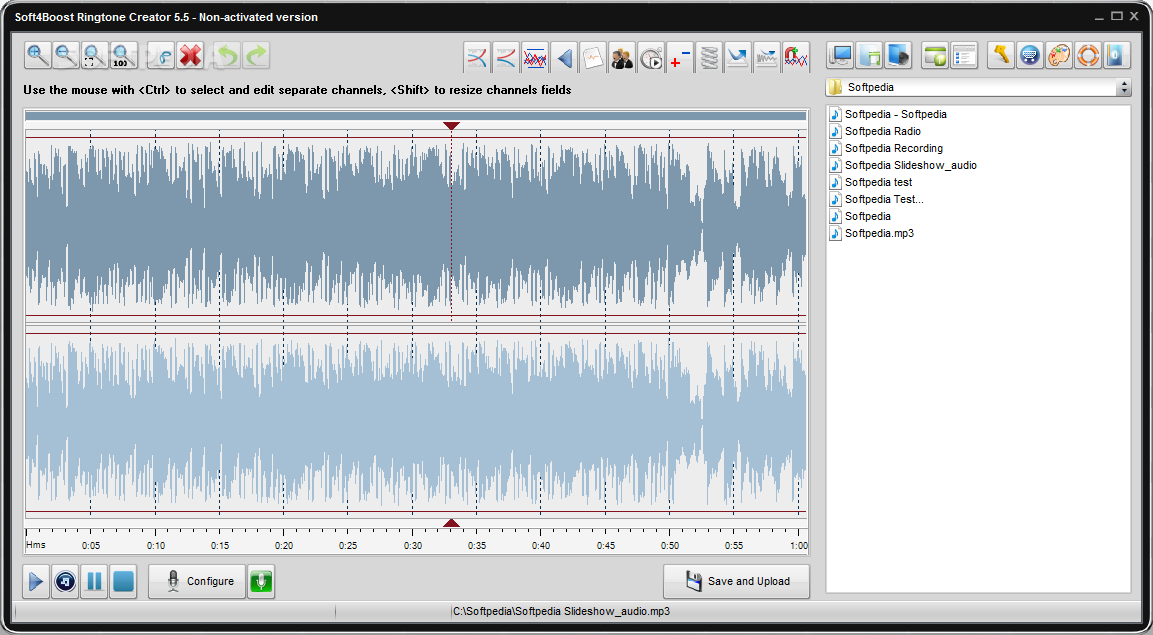1153x635 pixels.
Task: Click the magnet waveform effect icon
Action: pos(796,57)
